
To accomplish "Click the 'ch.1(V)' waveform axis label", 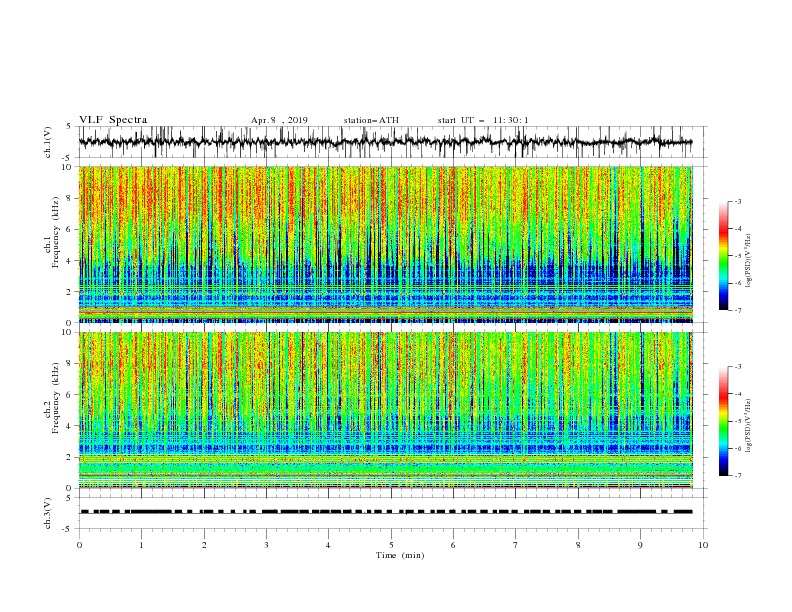I will point(48,142).
